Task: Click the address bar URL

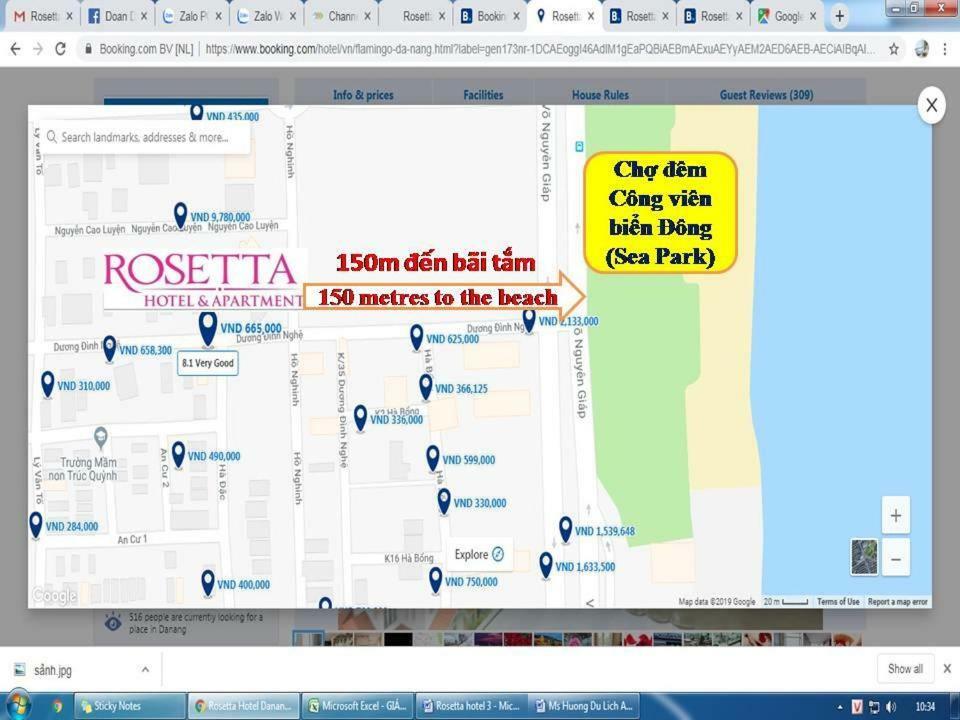Action: (539, 49)
